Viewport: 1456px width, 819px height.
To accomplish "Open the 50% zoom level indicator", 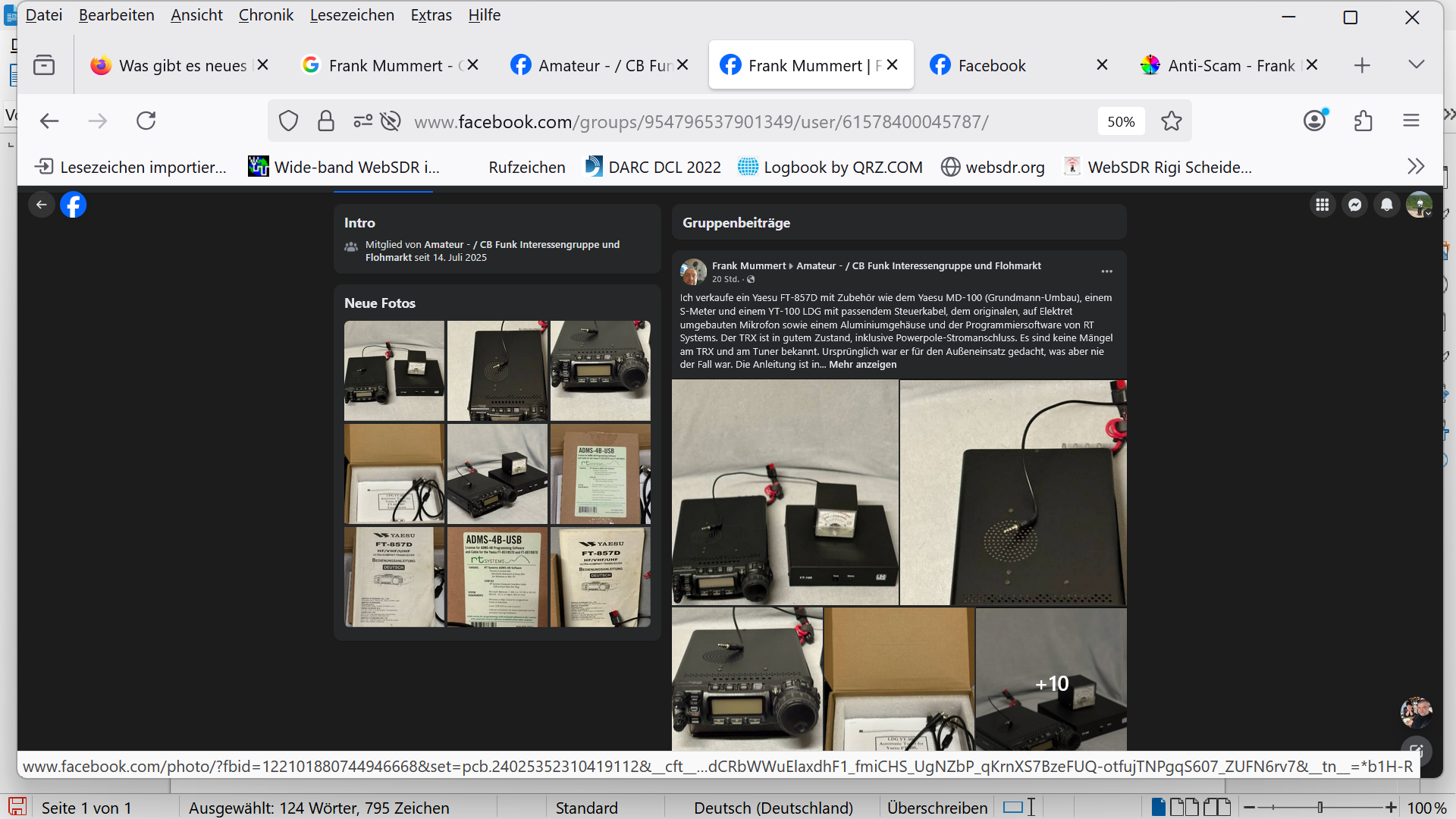I will (x=1120, y=121).
